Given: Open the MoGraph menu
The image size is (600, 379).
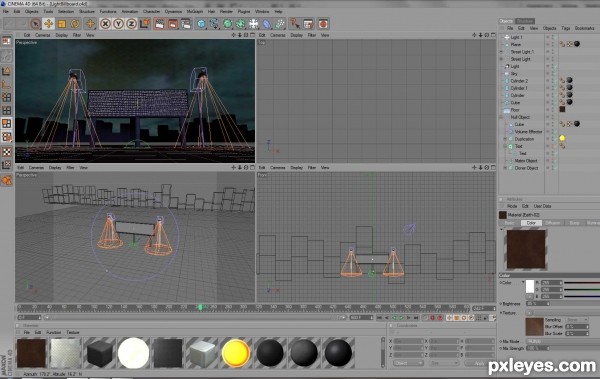Looking at the screenshot, I should (x=194, y=11).
